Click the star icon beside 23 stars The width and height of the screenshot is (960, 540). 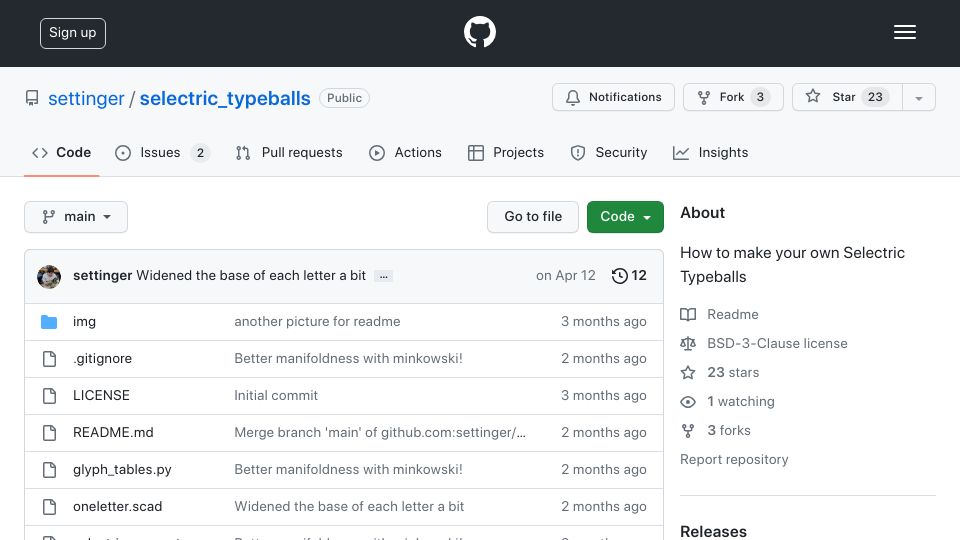pos(688,372)
